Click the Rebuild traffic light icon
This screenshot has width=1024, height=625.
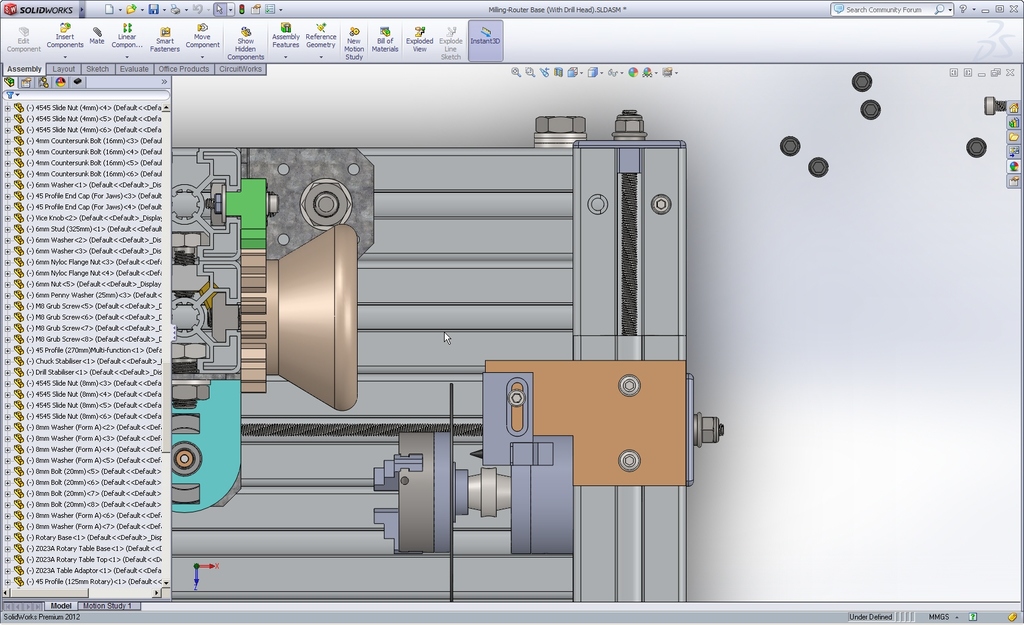point(241,9)
